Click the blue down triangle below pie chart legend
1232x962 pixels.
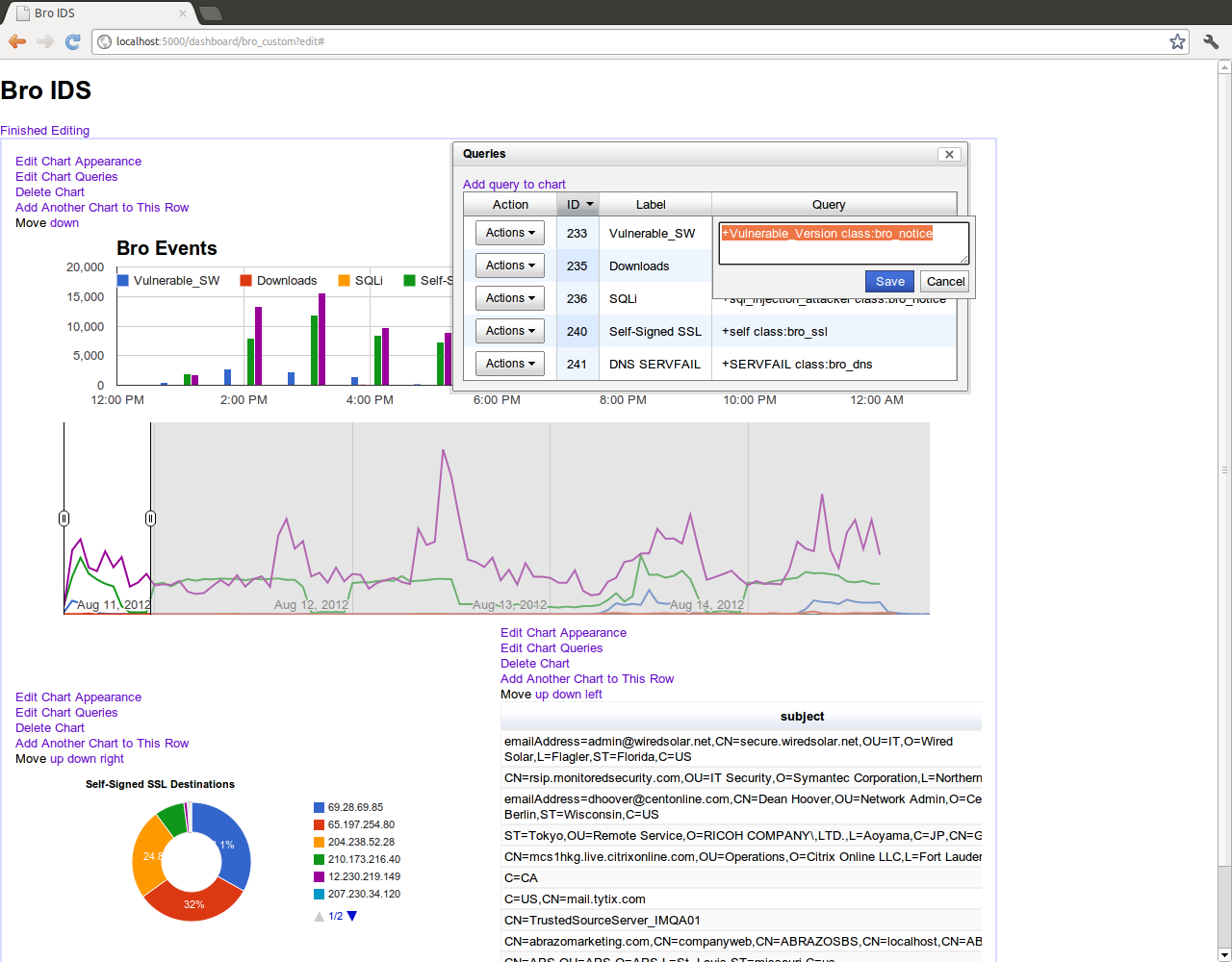click(350, 916)
